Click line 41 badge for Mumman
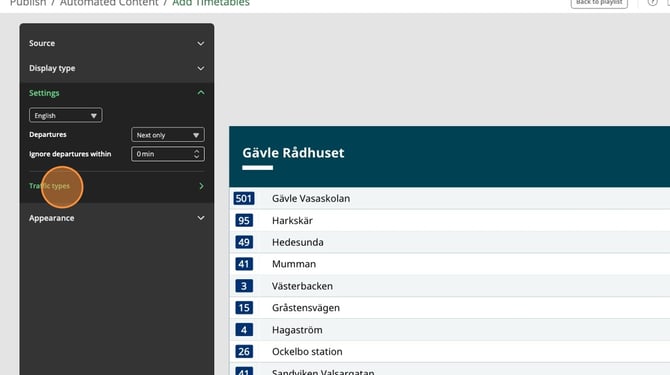670x375 pixels. click(x=244, y=264)
